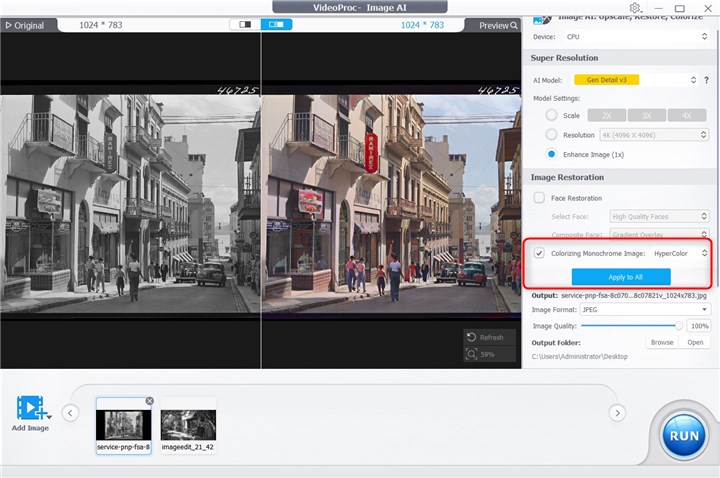Open the Image Format JPEG dropdown
Screen dimensions: 720x478
646,310
